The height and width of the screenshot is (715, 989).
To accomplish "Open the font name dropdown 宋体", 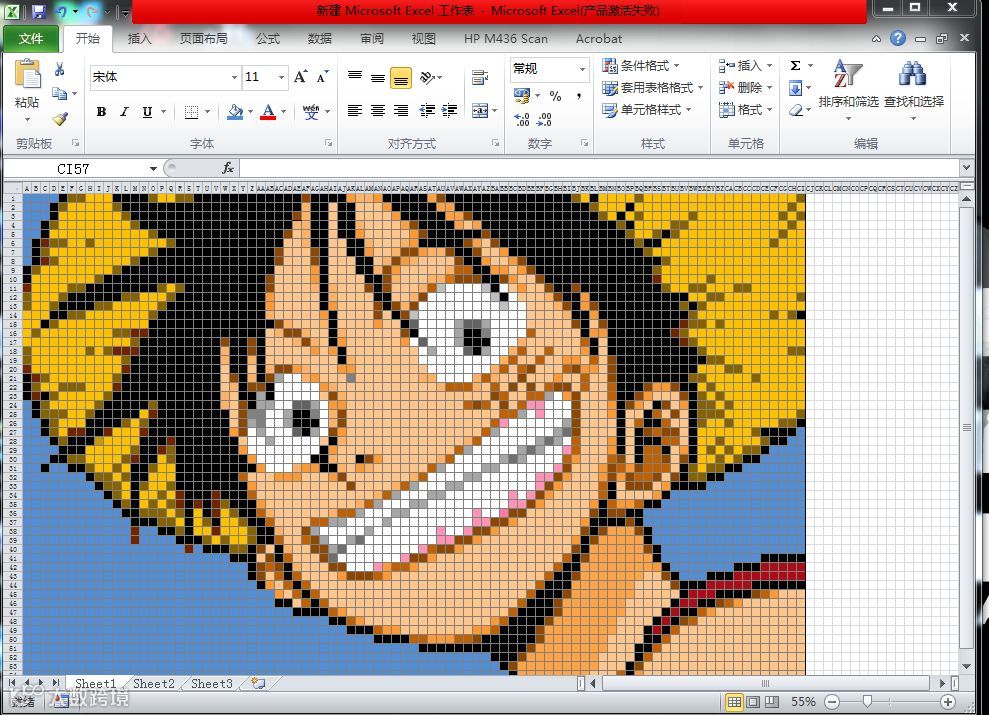I will tap(234, 78).
